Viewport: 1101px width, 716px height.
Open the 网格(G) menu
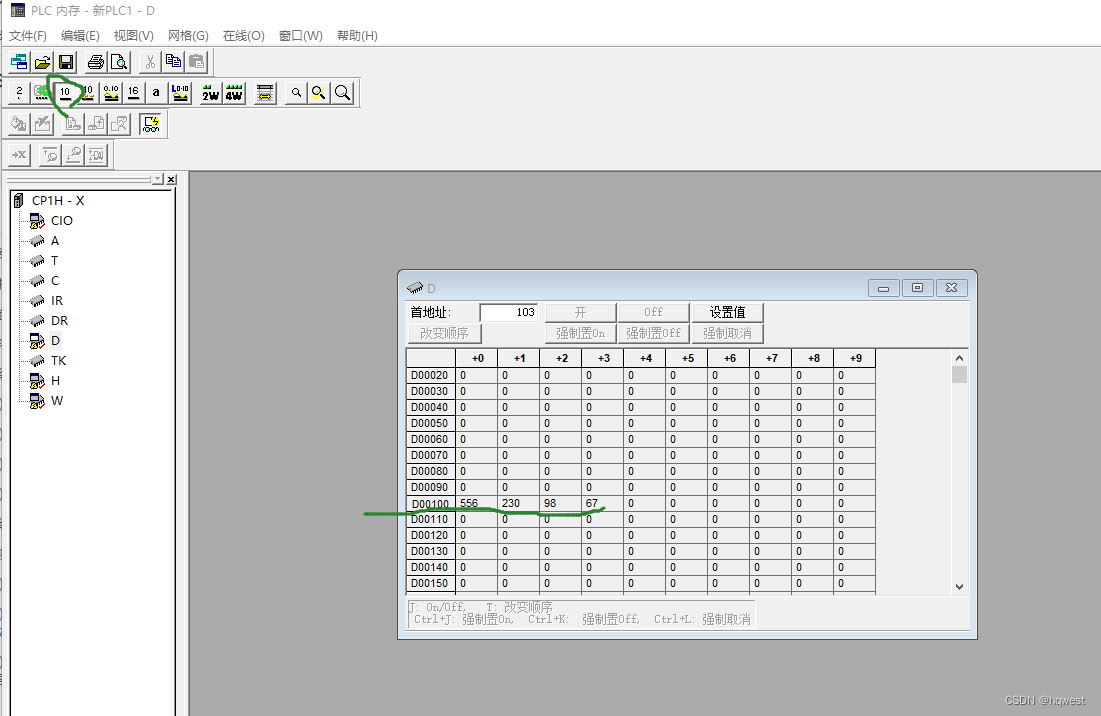coord(188,36)
